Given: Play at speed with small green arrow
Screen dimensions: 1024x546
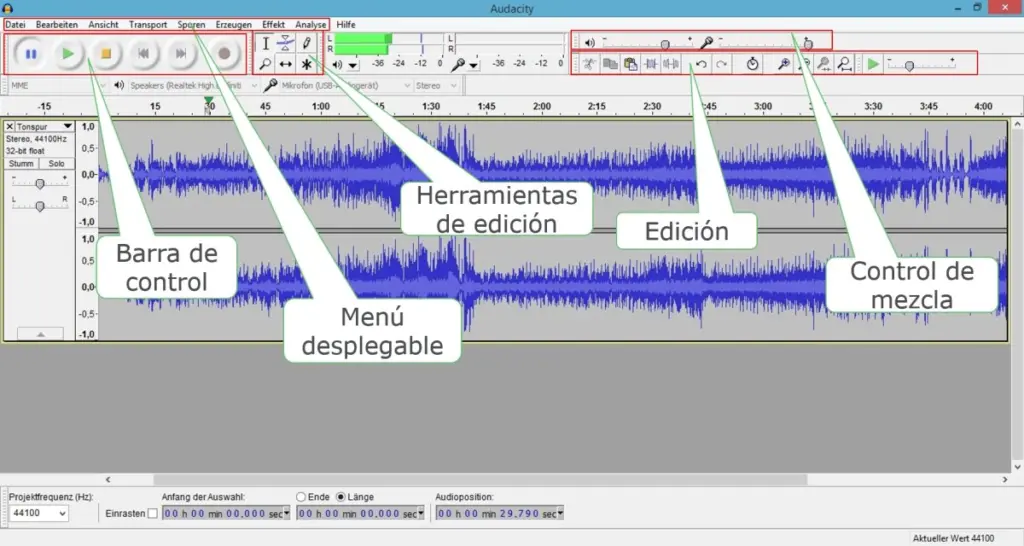Looking at the screenshot, I should point(873,64).
